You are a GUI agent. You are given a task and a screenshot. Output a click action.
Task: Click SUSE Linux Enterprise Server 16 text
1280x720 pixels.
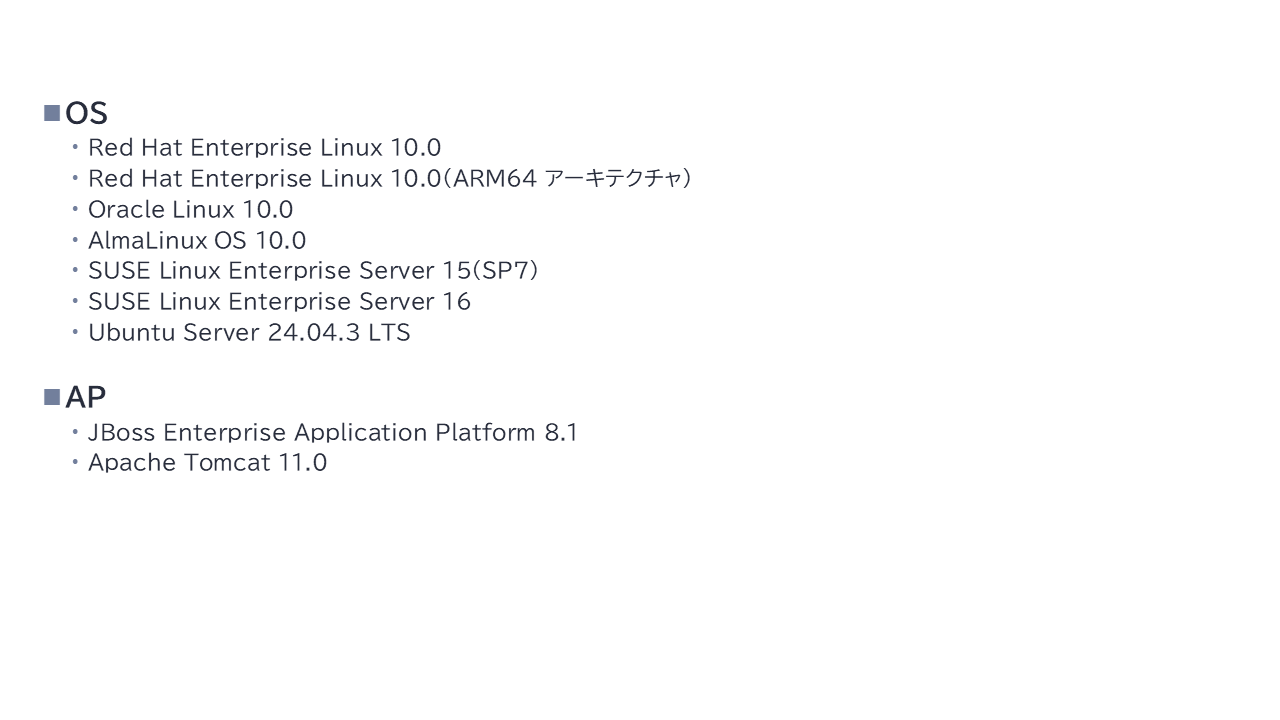point(279,302)
